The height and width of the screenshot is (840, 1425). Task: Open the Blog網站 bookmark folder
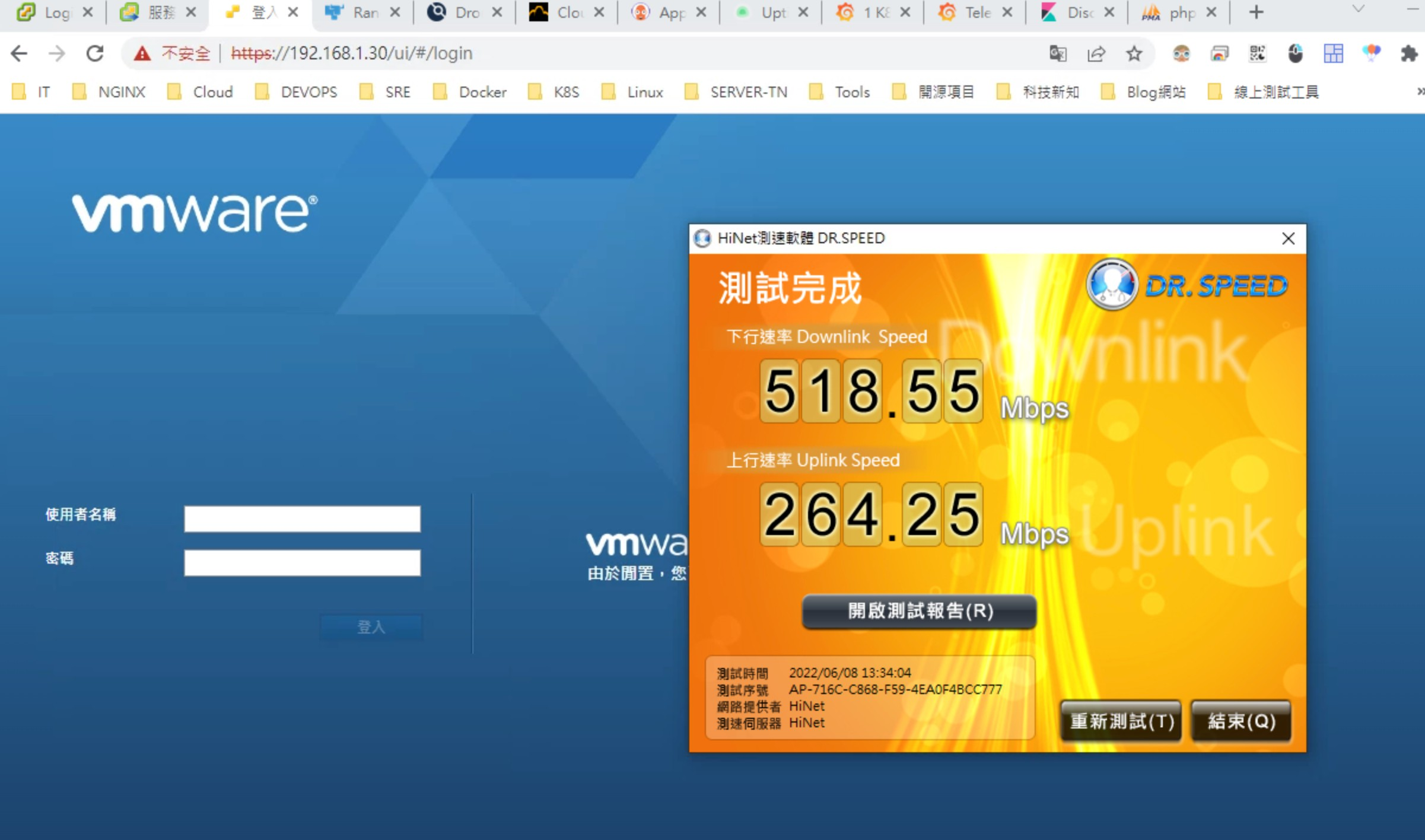tap(1143, 92)
